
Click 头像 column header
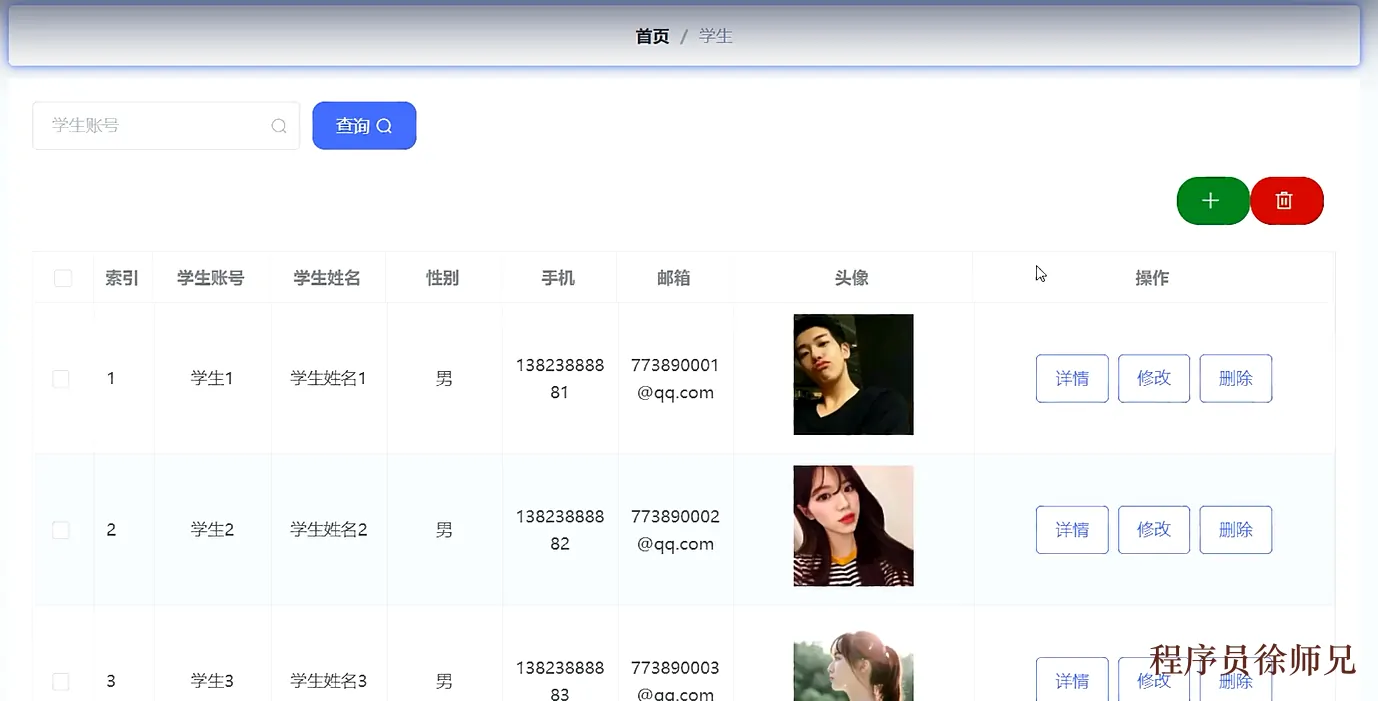point(852,278)
